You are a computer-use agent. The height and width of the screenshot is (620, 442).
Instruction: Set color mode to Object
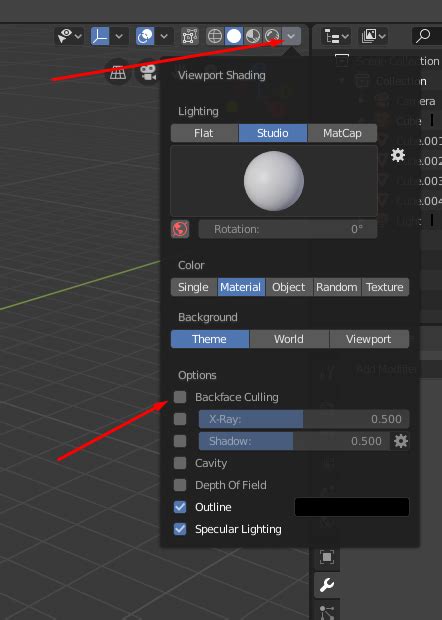point(289,287)
